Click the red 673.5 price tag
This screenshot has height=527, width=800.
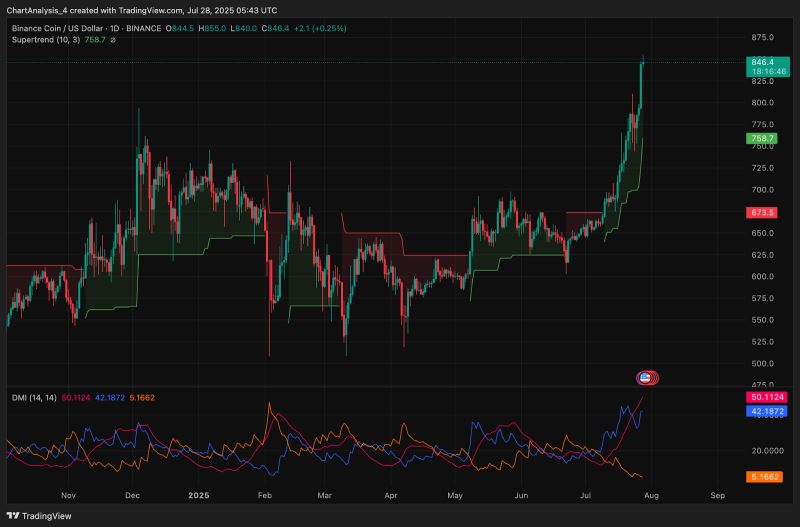point(762,213)
